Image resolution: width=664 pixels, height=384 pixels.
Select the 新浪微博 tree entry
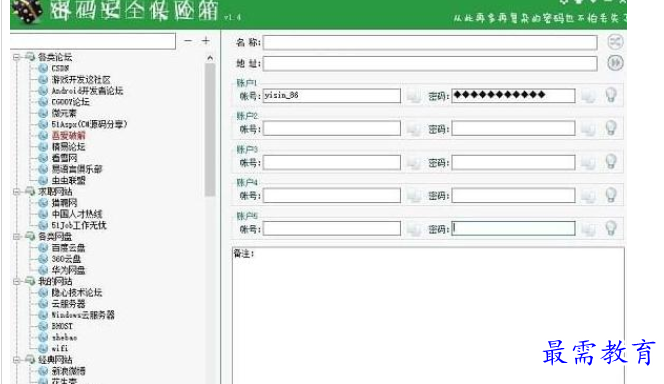68,371
